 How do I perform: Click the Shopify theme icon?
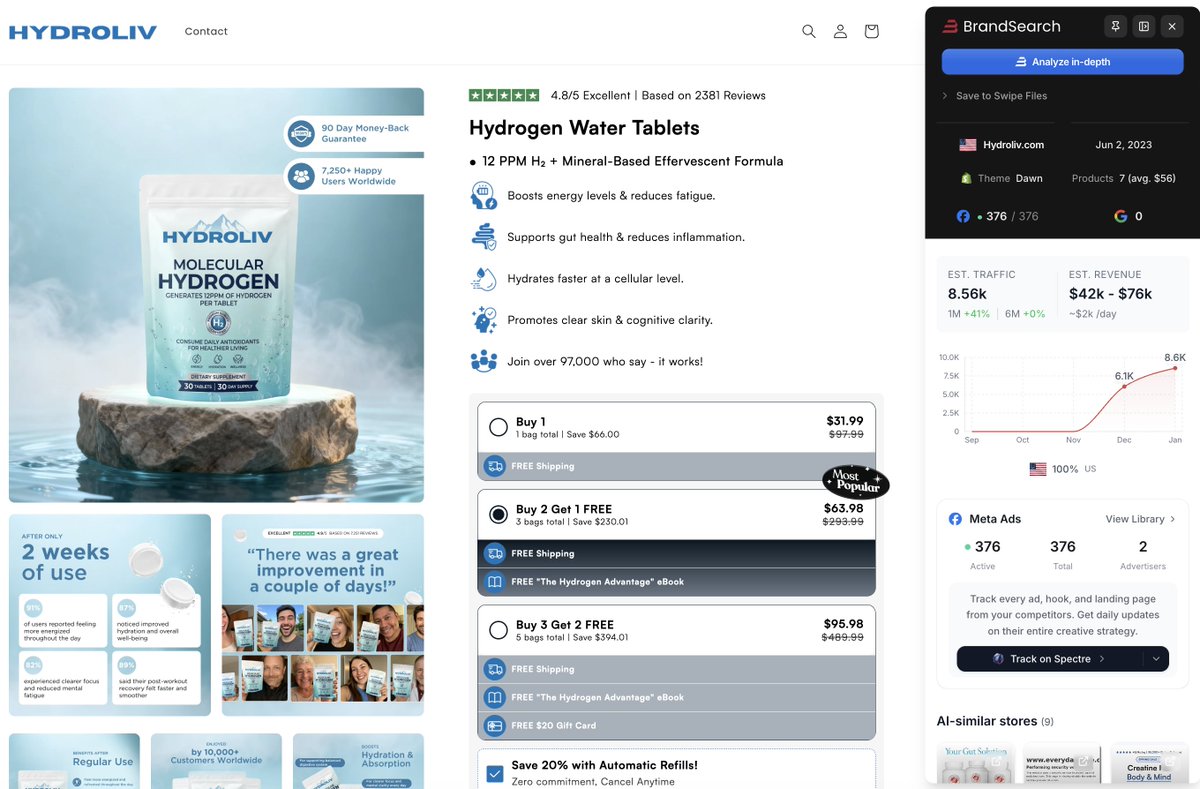966,178
